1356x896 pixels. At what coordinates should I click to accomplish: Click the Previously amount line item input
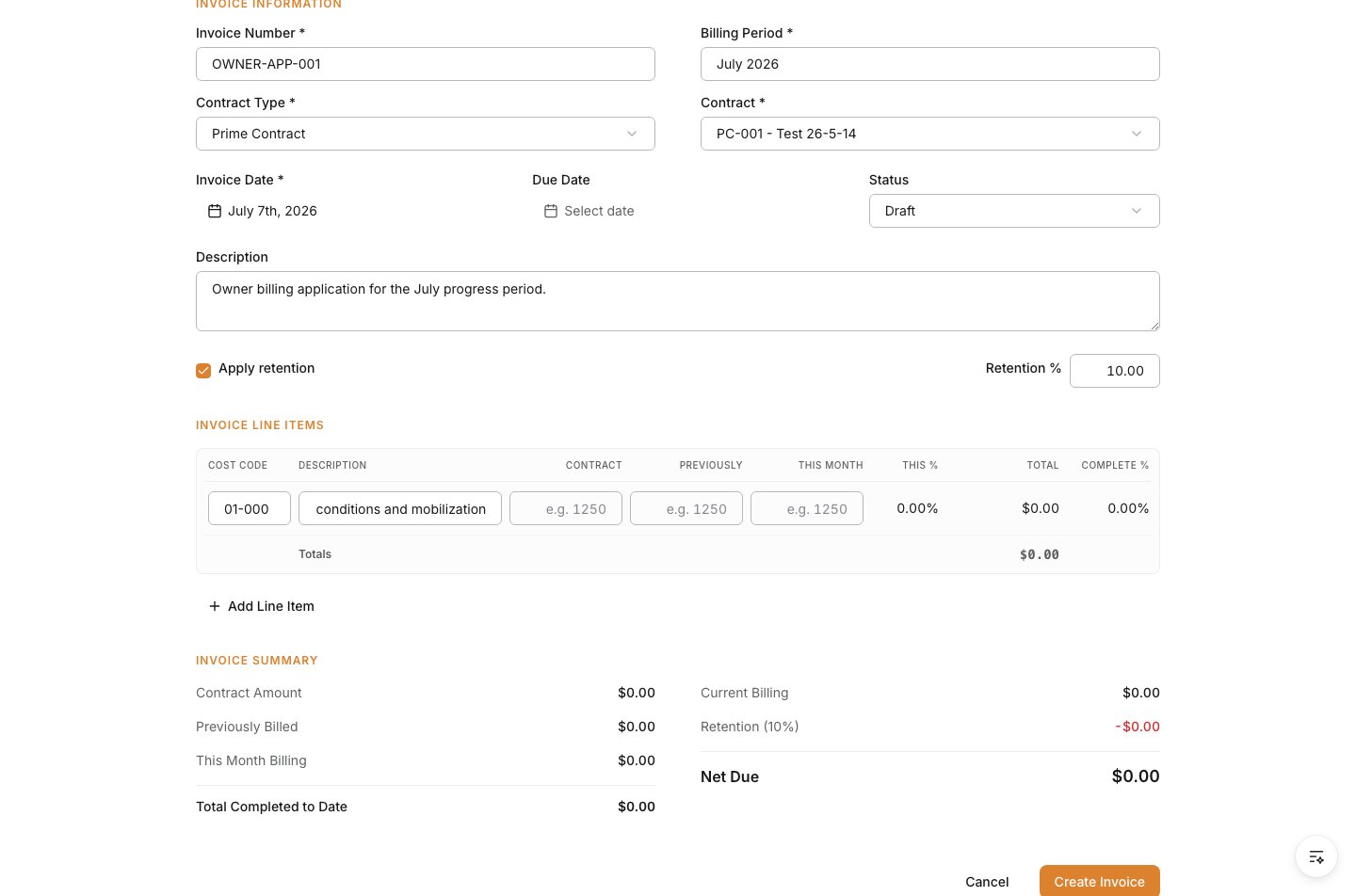coord(686,508)
